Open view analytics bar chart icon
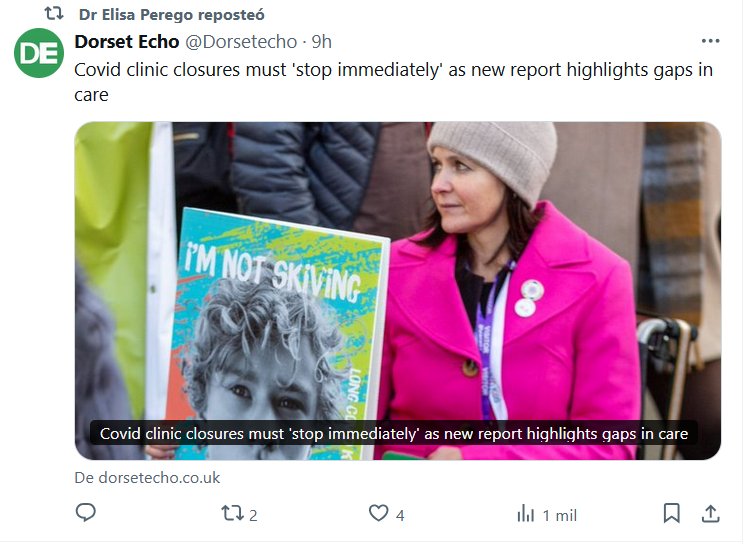750x544 pixels. pos(525,513)
